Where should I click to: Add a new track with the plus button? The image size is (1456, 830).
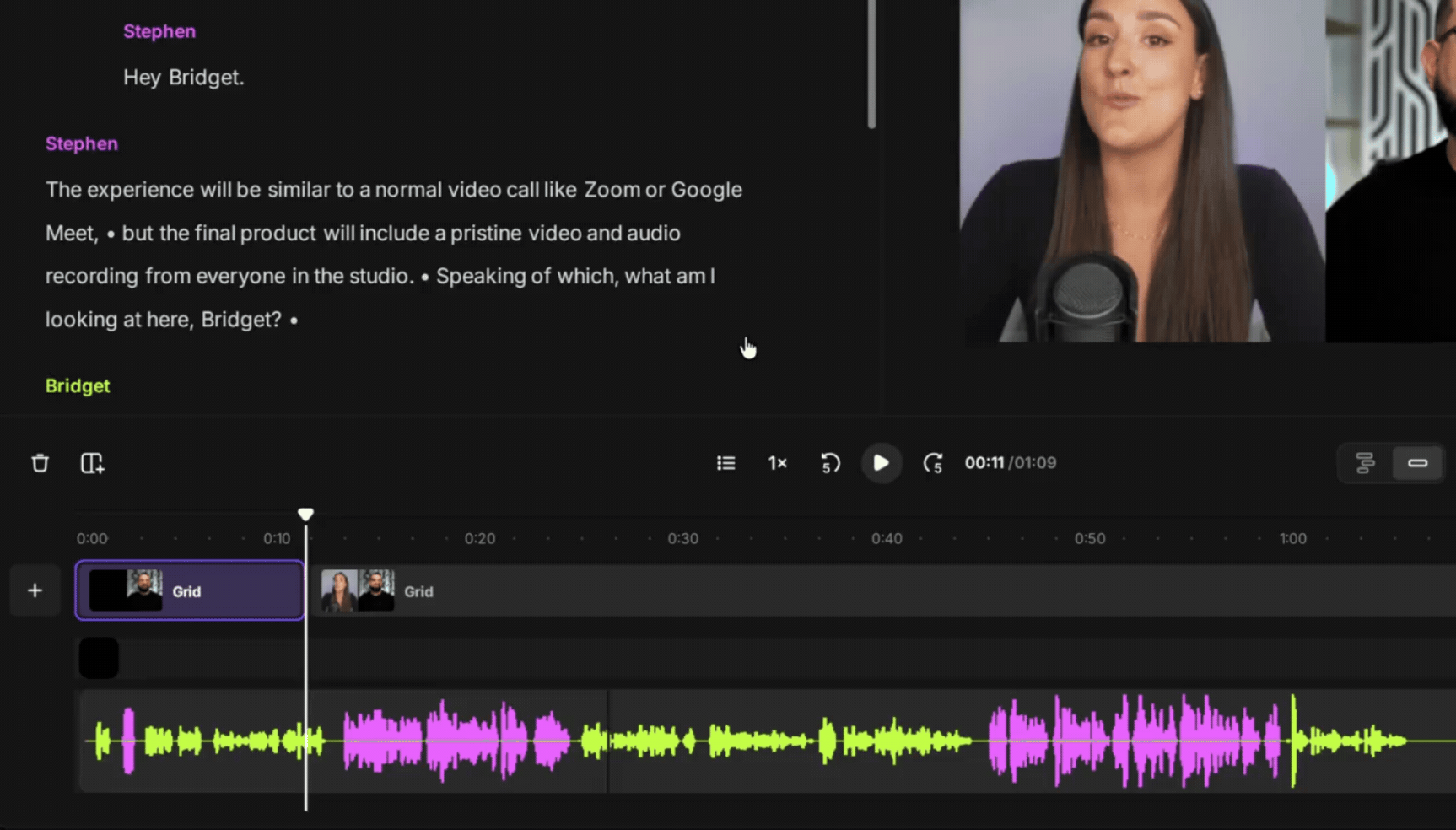pos(35,590)
